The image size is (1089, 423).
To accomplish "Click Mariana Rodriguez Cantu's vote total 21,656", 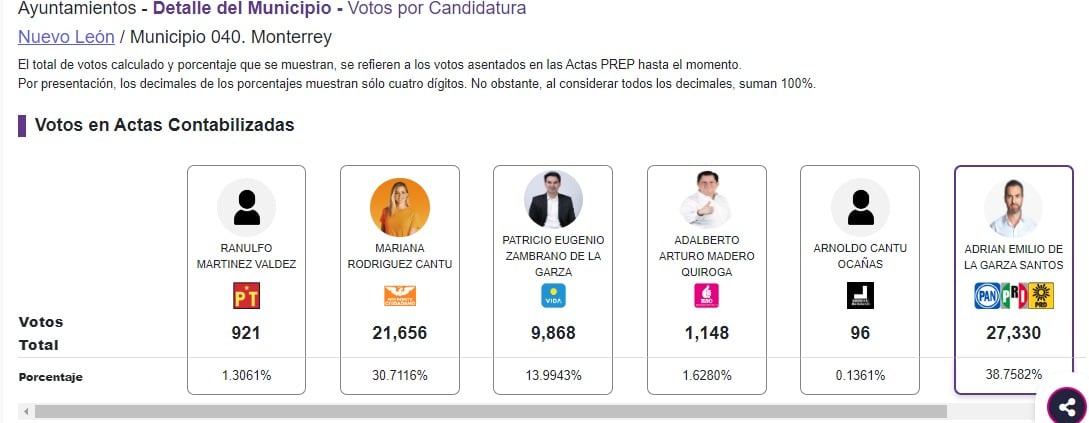I will (399, 333).
